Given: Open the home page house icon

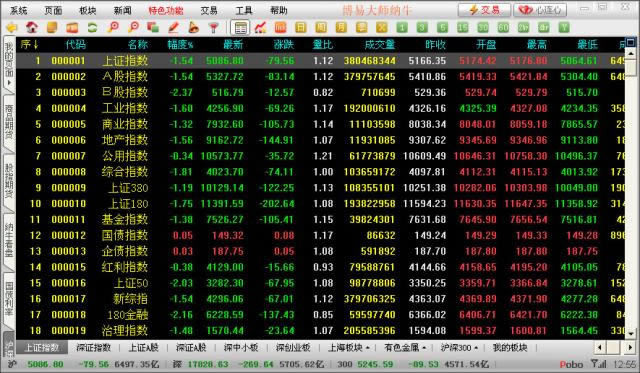Looking at the screenshot, I should click(x=32, y=28).
